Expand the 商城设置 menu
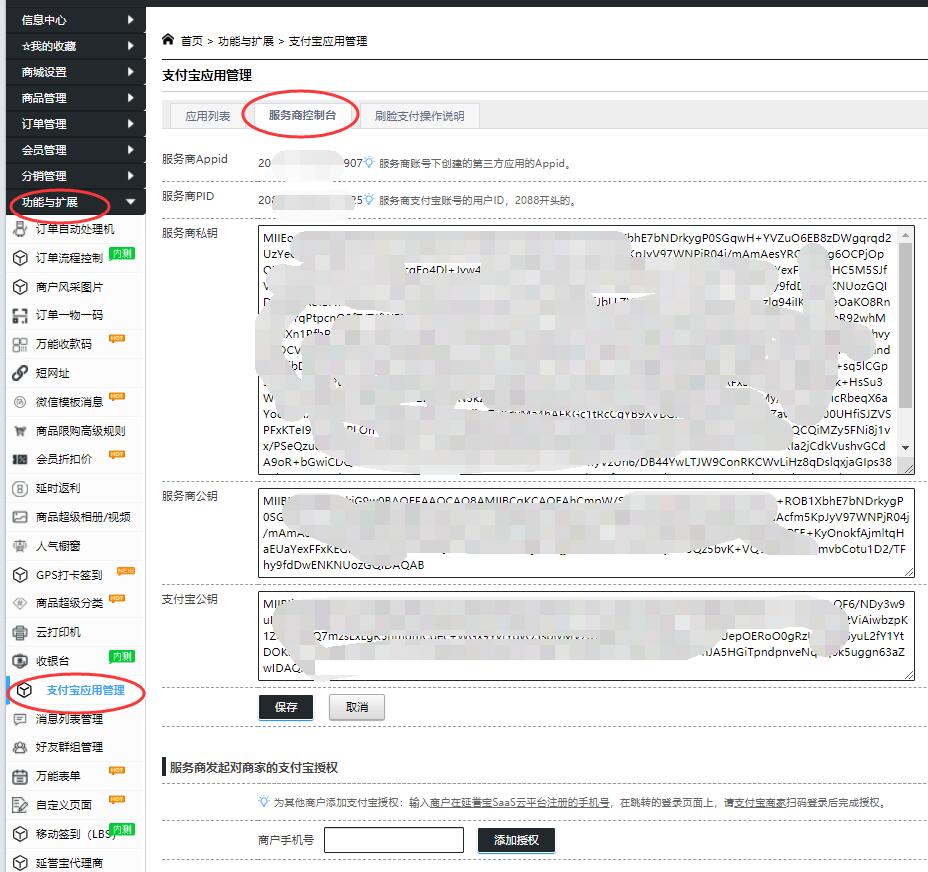Screen dimensions: 928x872 tap(76, 72)
